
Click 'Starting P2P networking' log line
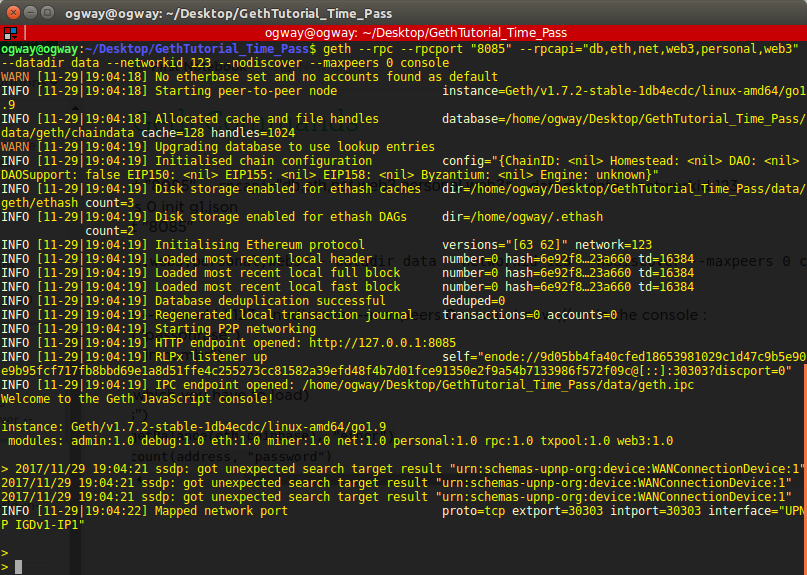tap(235, 328)
